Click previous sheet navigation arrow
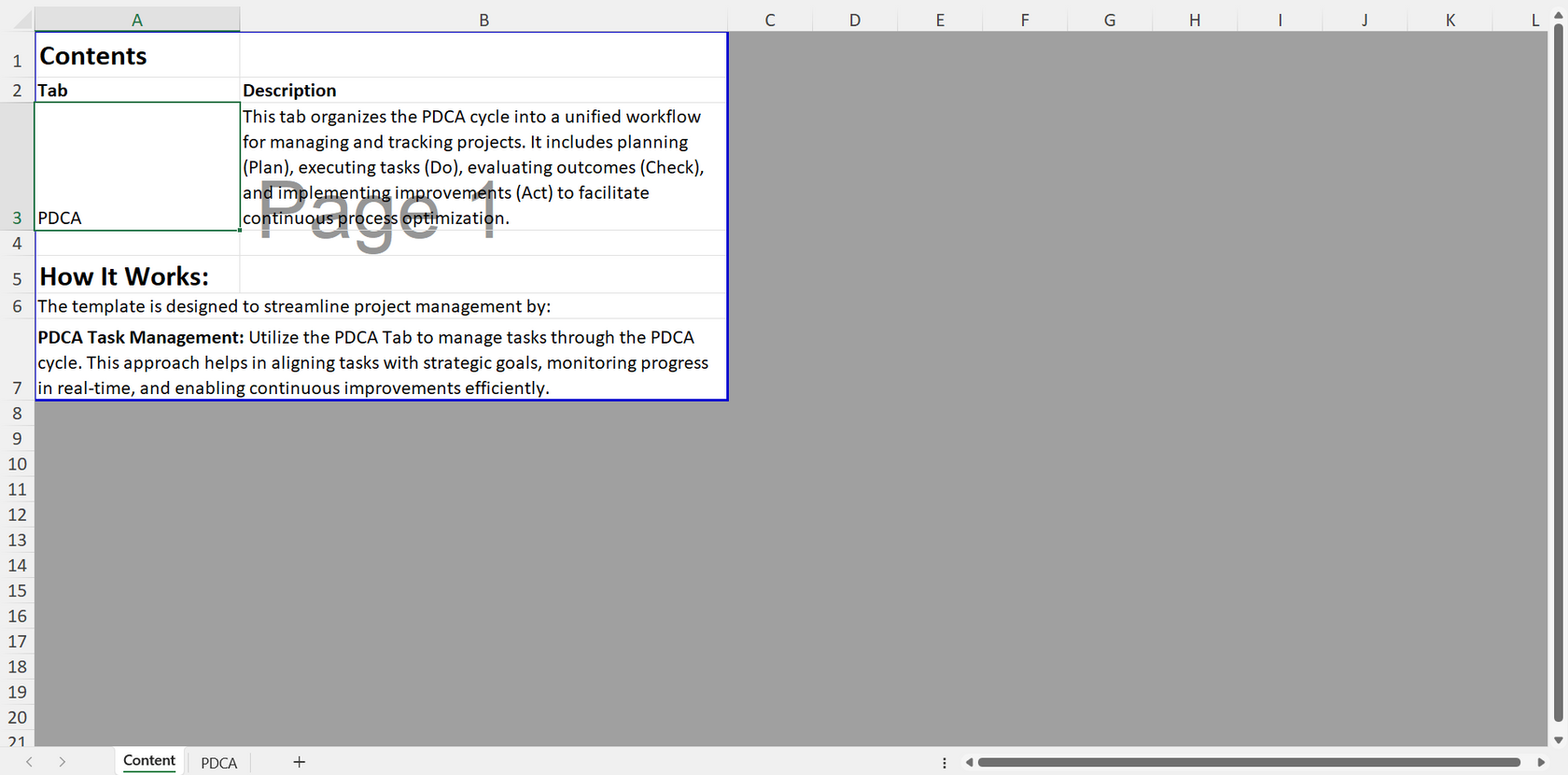Screen dimensions: 1568x775 [30, 762]
